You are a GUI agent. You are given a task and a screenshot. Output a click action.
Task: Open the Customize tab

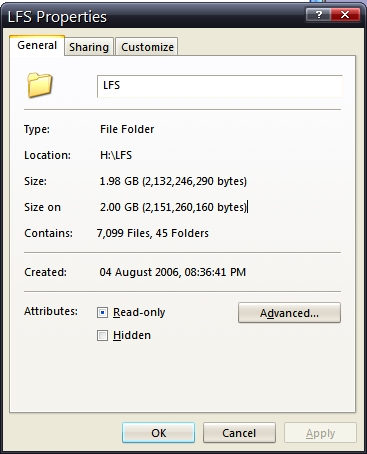[147, 47]
